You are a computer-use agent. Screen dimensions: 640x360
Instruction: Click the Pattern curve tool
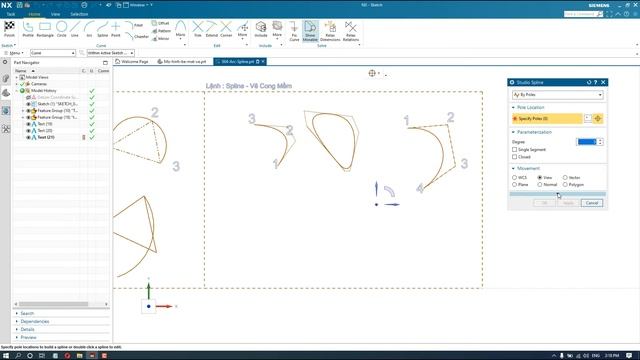(162, 31)
